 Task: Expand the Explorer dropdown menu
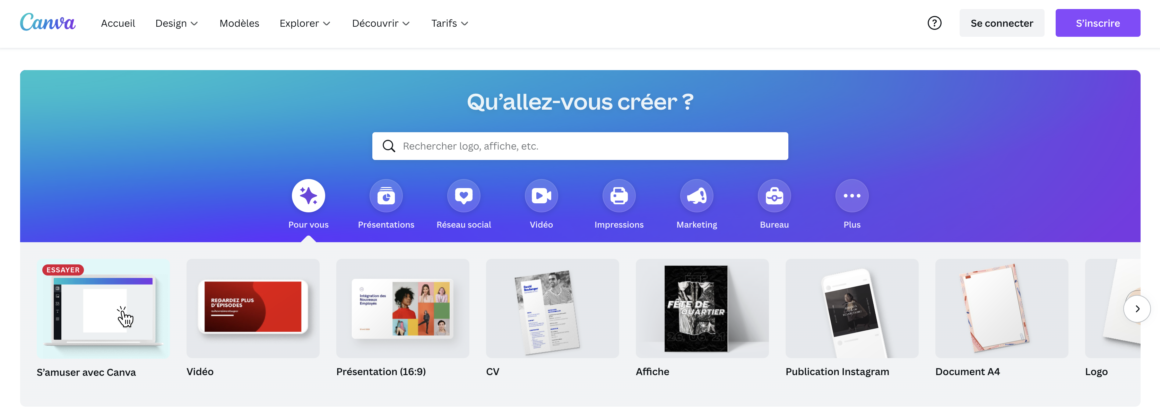305,23
